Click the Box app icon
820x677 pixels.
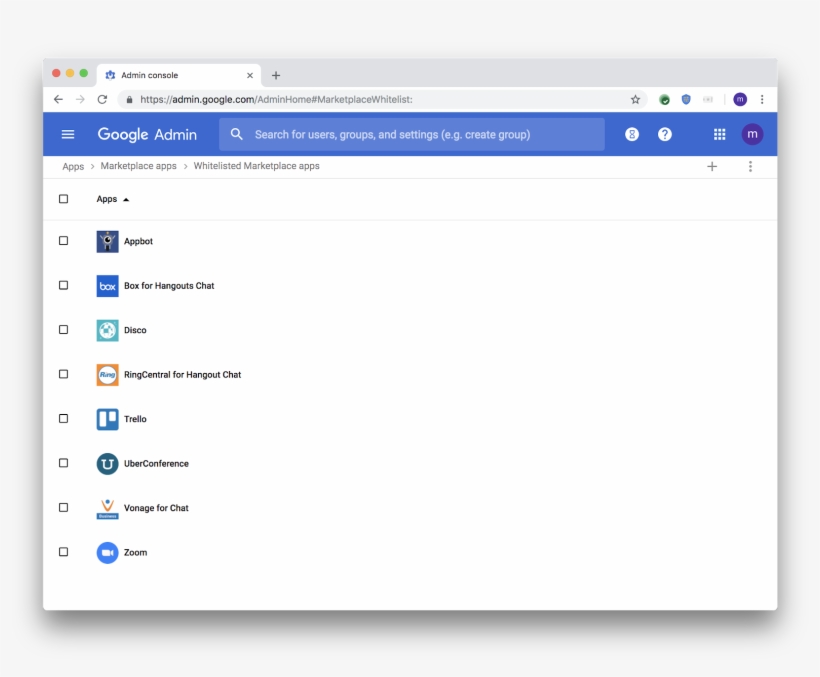[107, 286]
